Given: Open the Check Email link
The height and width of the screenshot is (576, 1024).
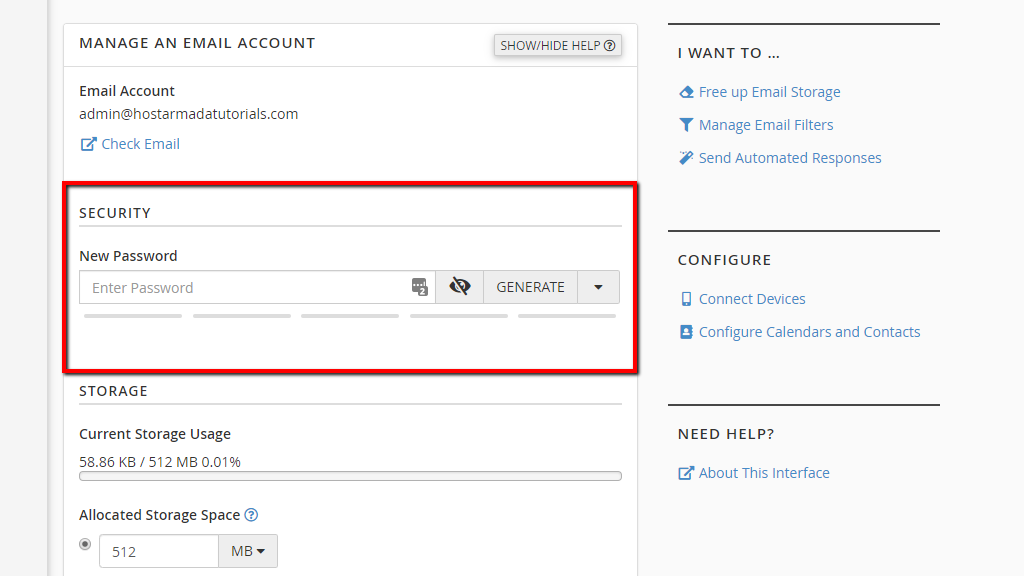Looking at the screenshot, I should point(140,143).
